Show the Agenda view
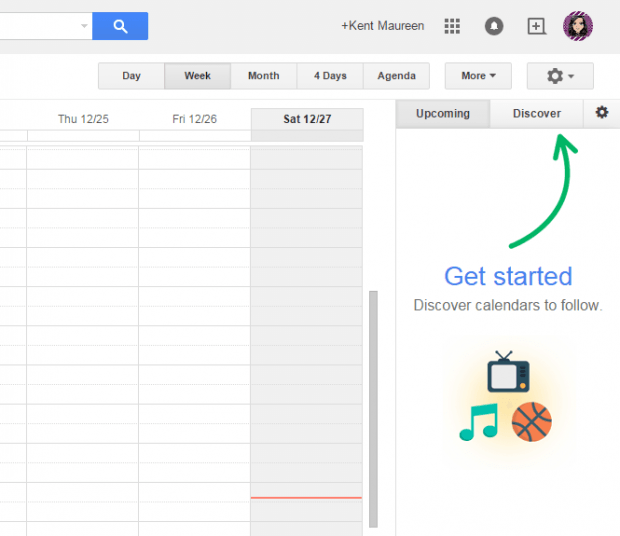This screenshot has height=536, width=620. tap(396, 76)
